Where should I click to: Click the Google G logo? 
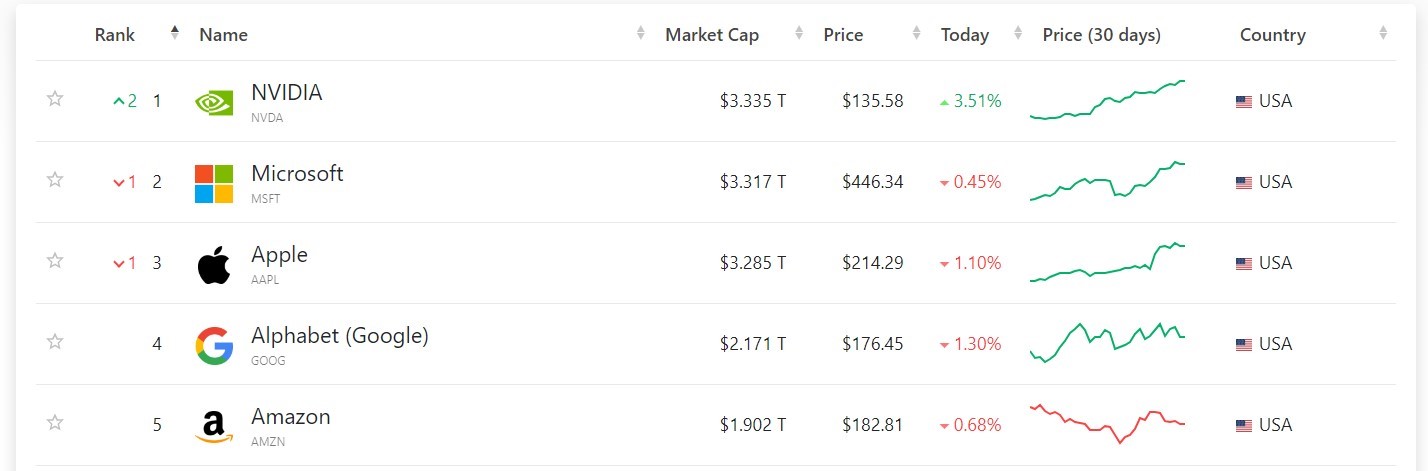[214, 345]
